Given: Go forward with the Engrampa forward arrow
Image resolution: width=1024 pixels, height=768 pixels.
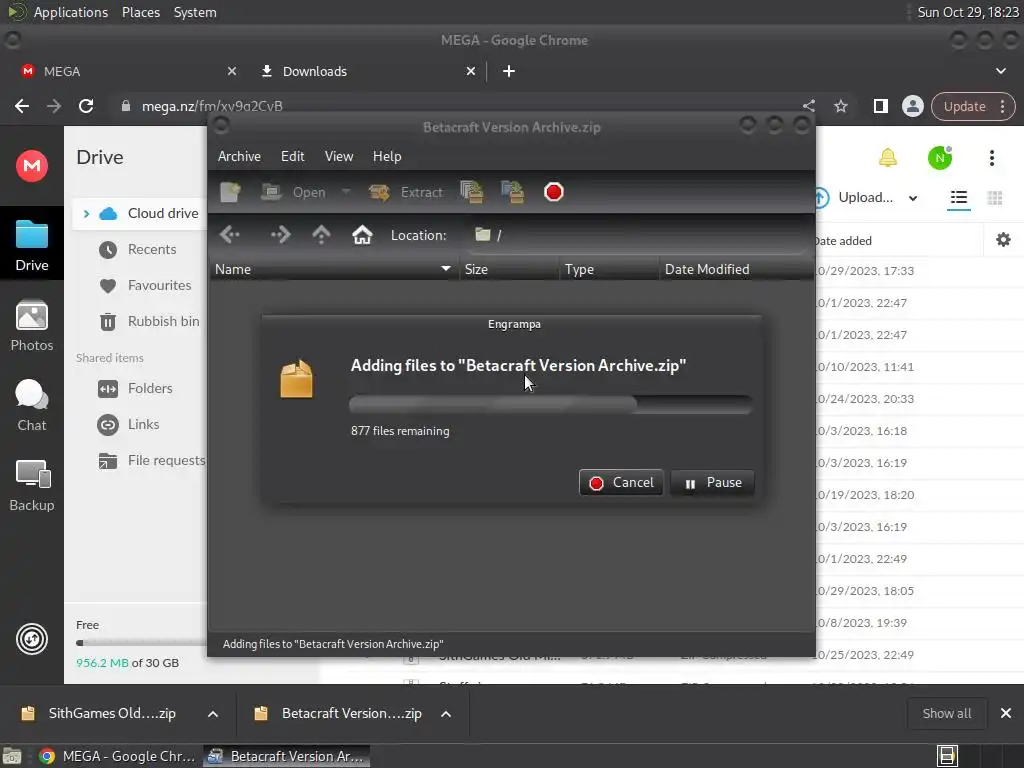Looking at the screenshot, I should click(280, 234).
